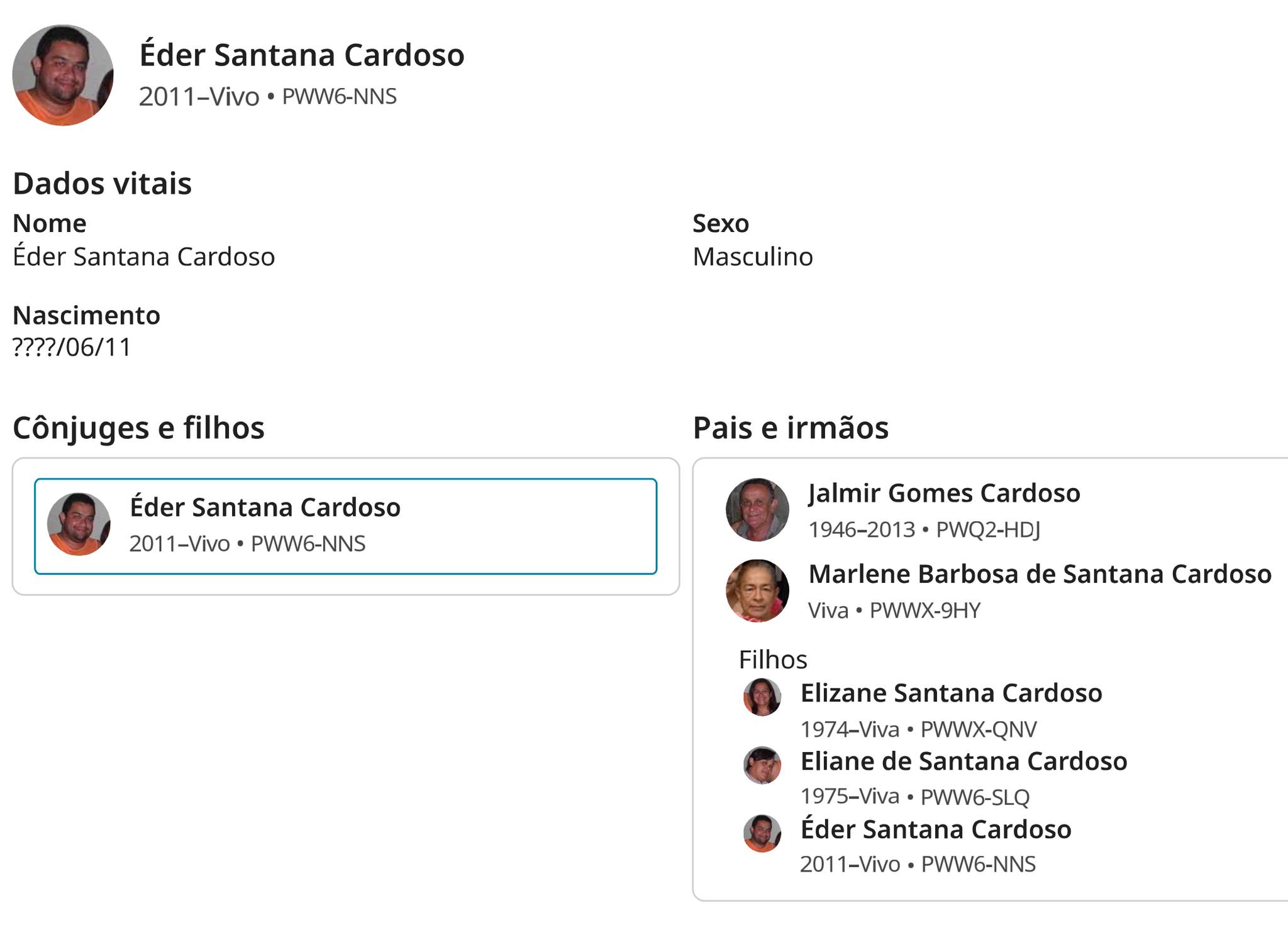Image resolution: width=1288 pixels, height=925 pixels.
Task: Open Marlene Barbosa de Santana Cardoso's profile
Action: [1040, 575]
